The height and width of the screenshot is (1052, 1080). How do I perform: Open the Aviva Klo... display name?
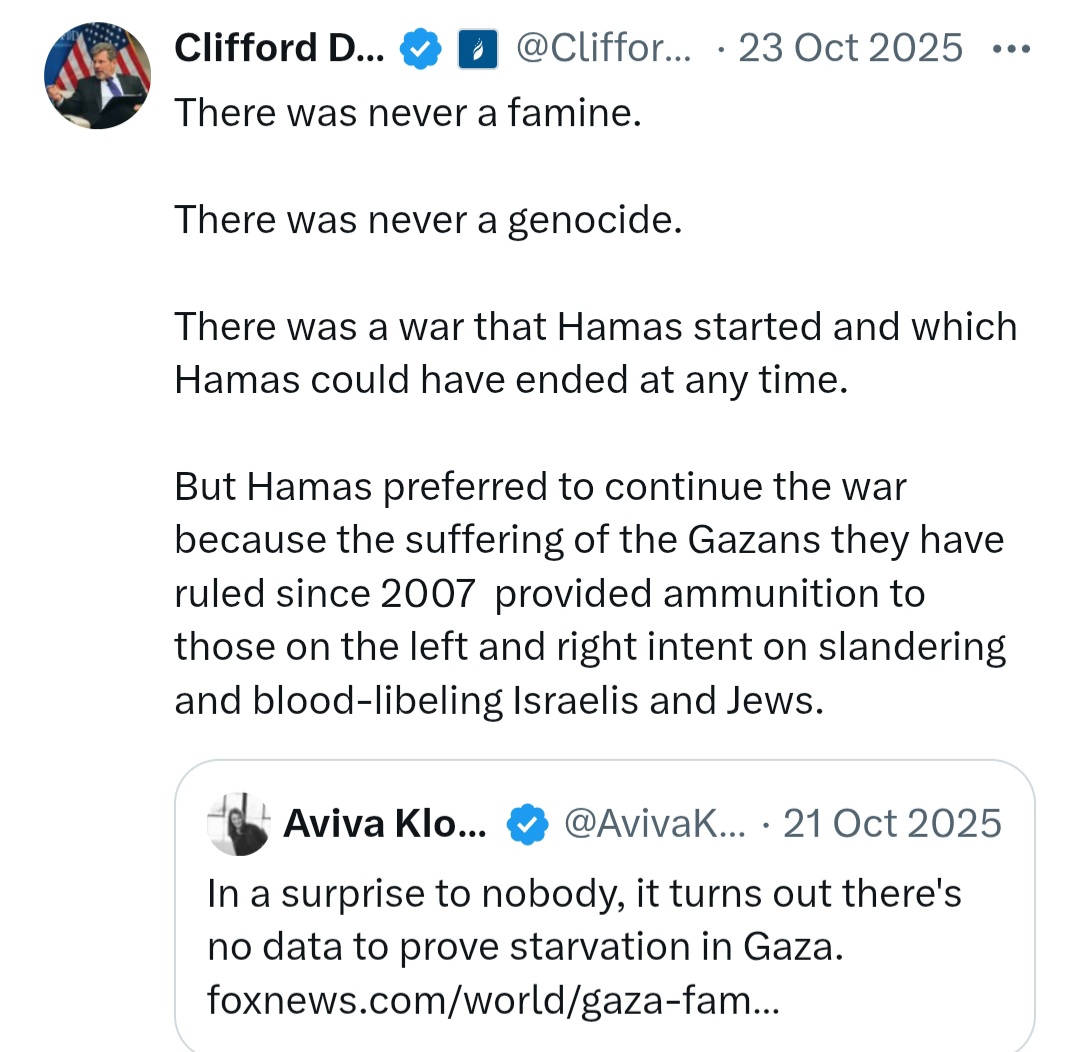[385, 824]
